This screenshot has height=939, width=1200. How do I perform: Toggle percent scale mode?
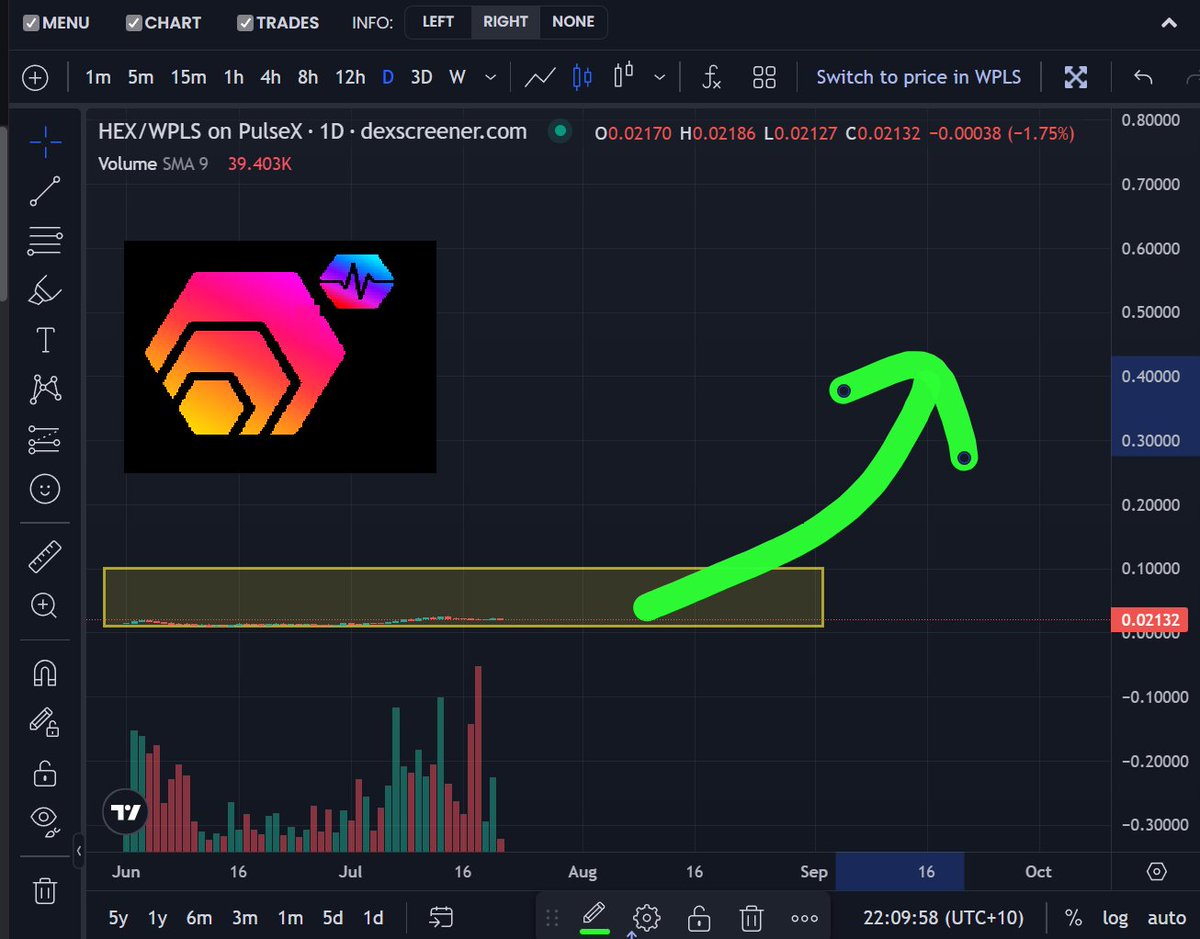click(1073, 917)
